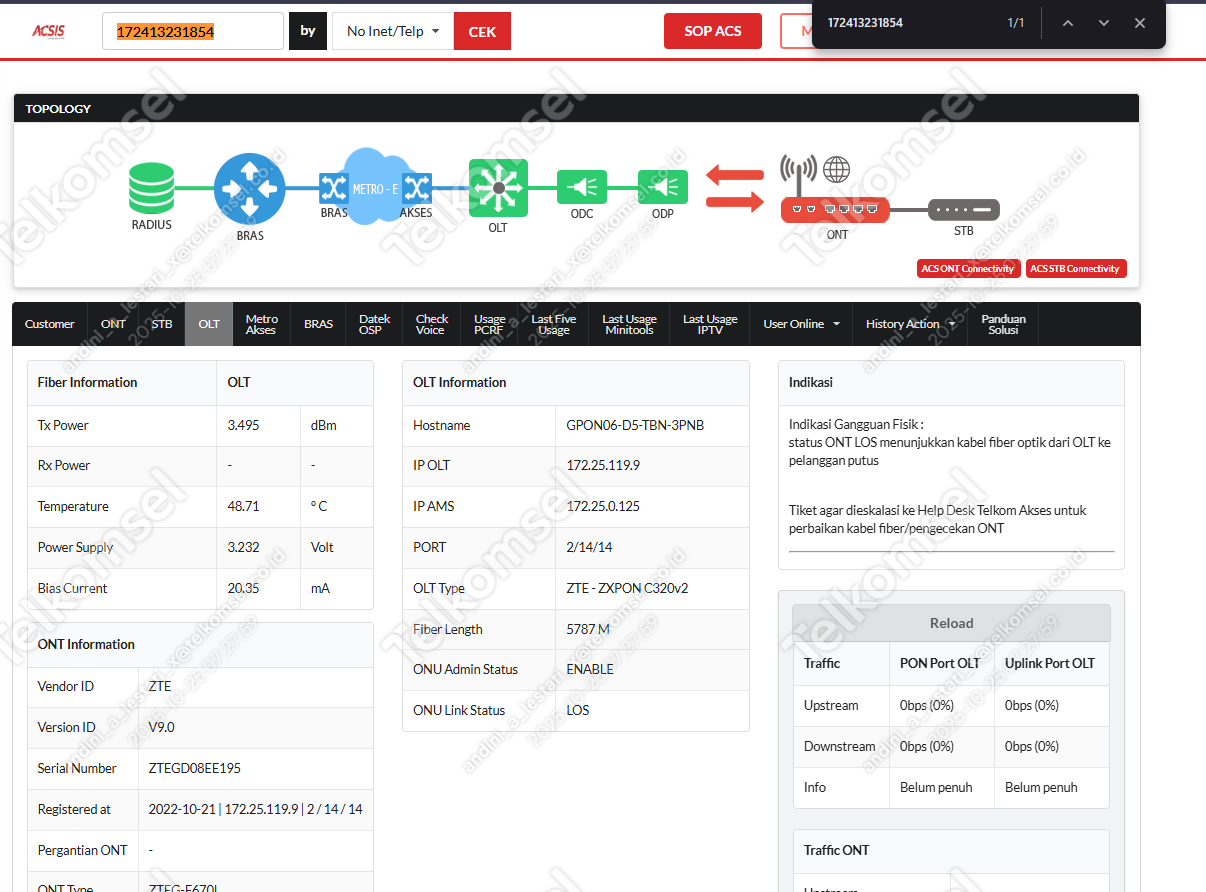Click the globe icon above the ONT
This screenshot has height=892, width=1206.
tap(837, 169)
